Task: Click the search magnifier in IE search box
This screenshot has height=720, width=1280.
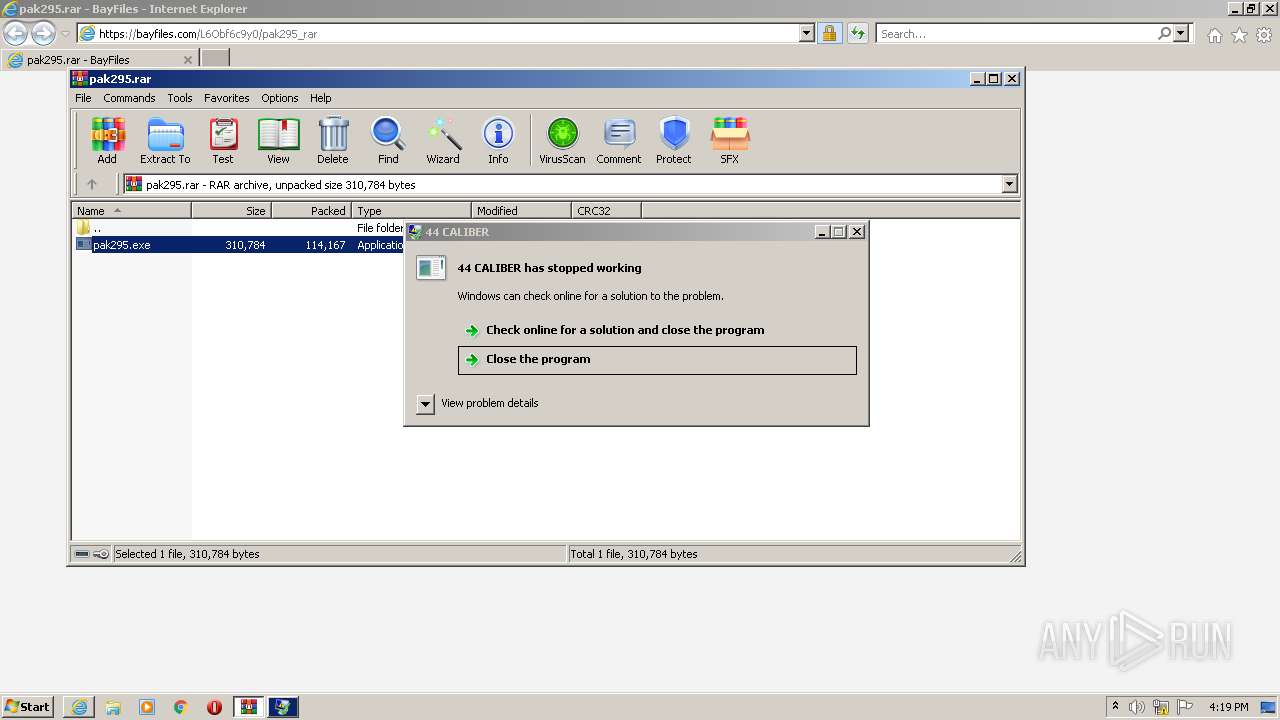Action: [1164, 33]
